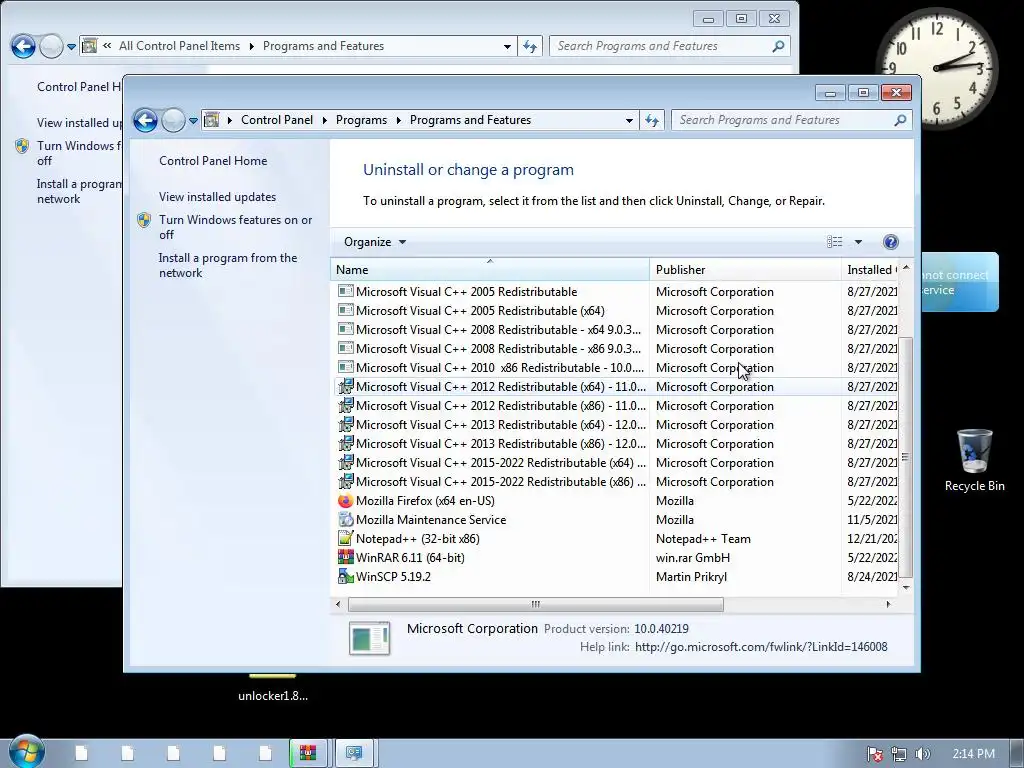
Task: Click the Back arrow in front window
Action: pos(145,120)
